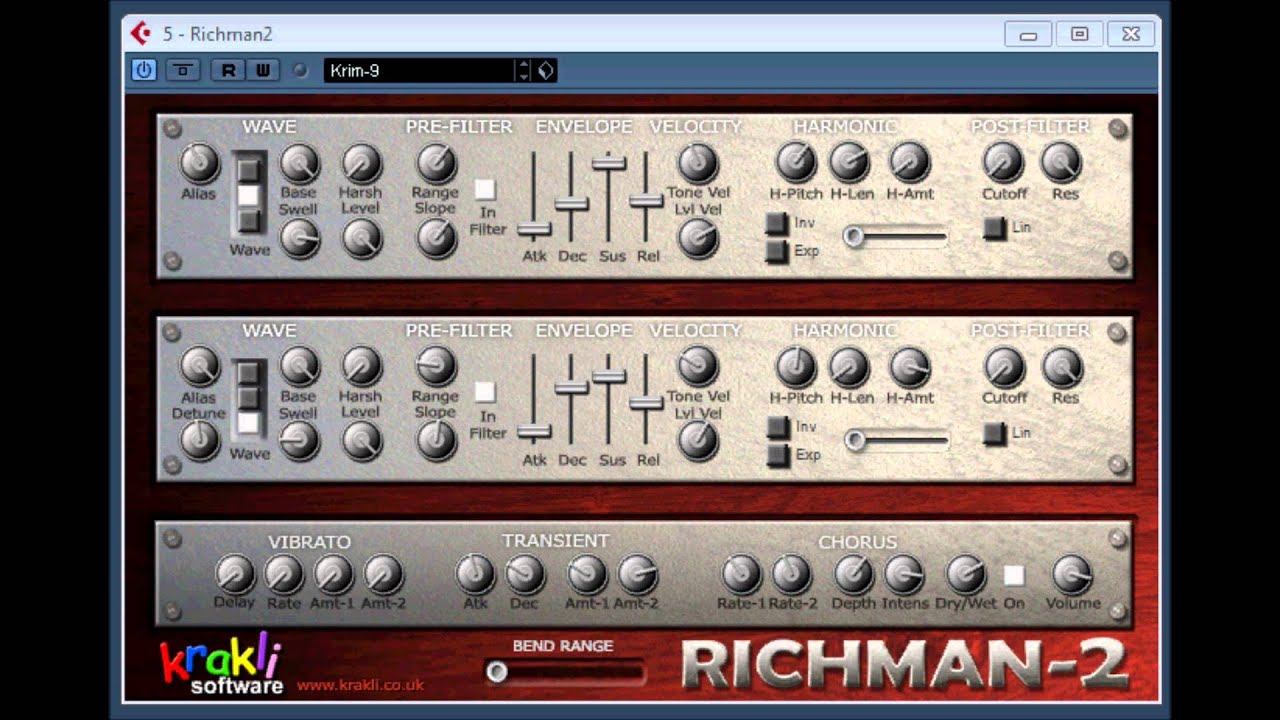Click the Transient Atk knob
This screenshot has width=1280, height=720.
[x=475, y=575]
